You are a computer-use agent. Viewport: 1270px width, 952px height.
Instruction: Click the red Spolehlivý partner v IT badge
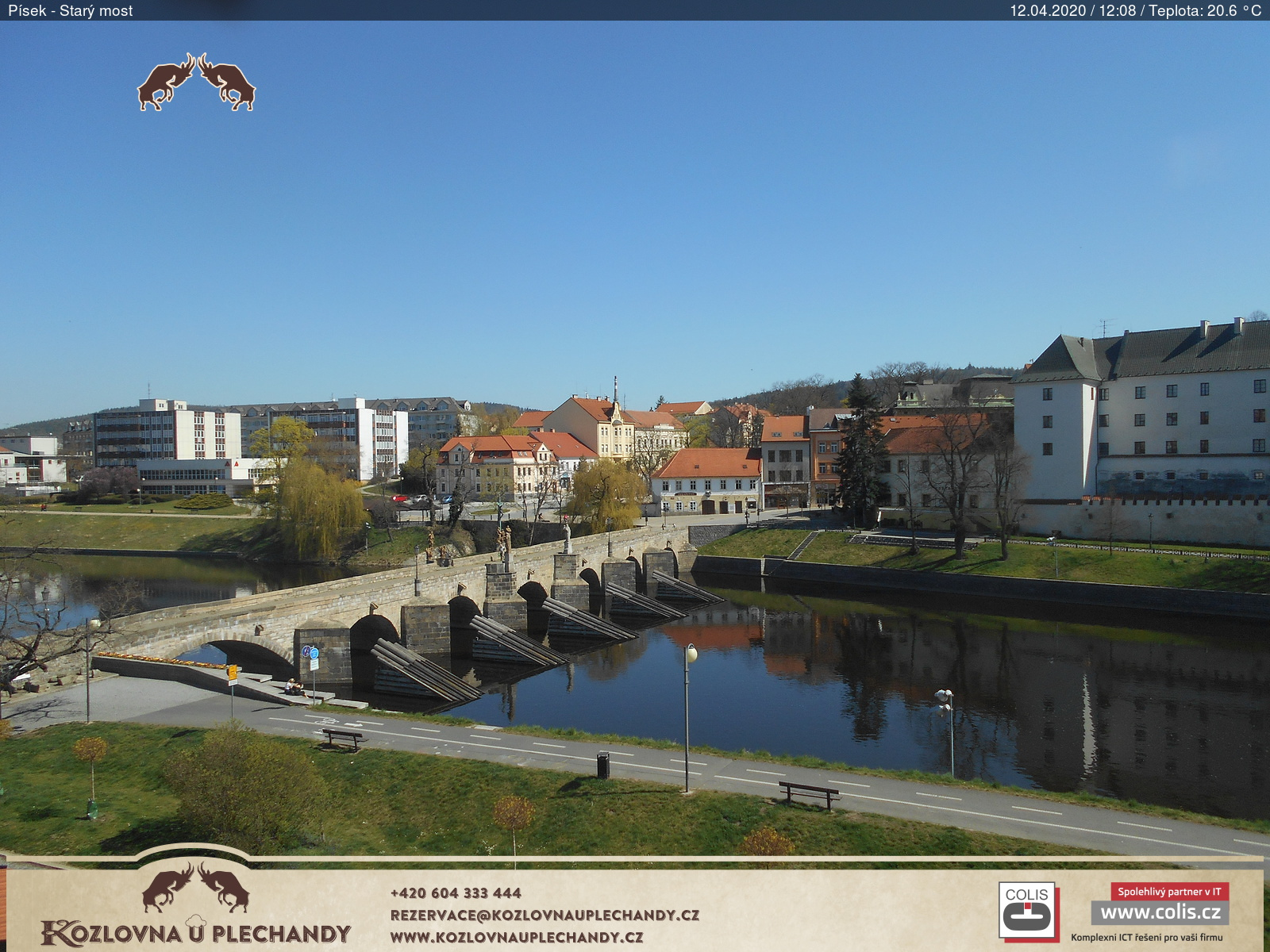[1169, 892]
